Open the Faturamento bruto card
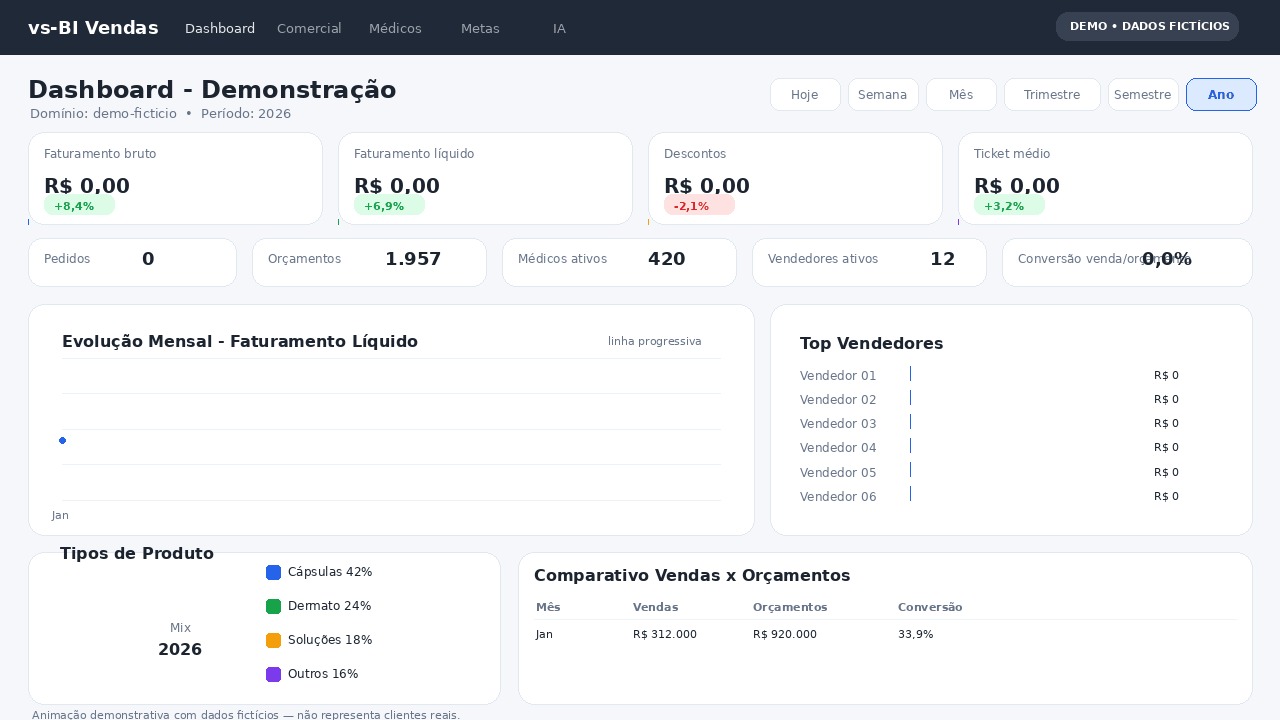Screen dimensions: 1280x720 click(175, 178)
